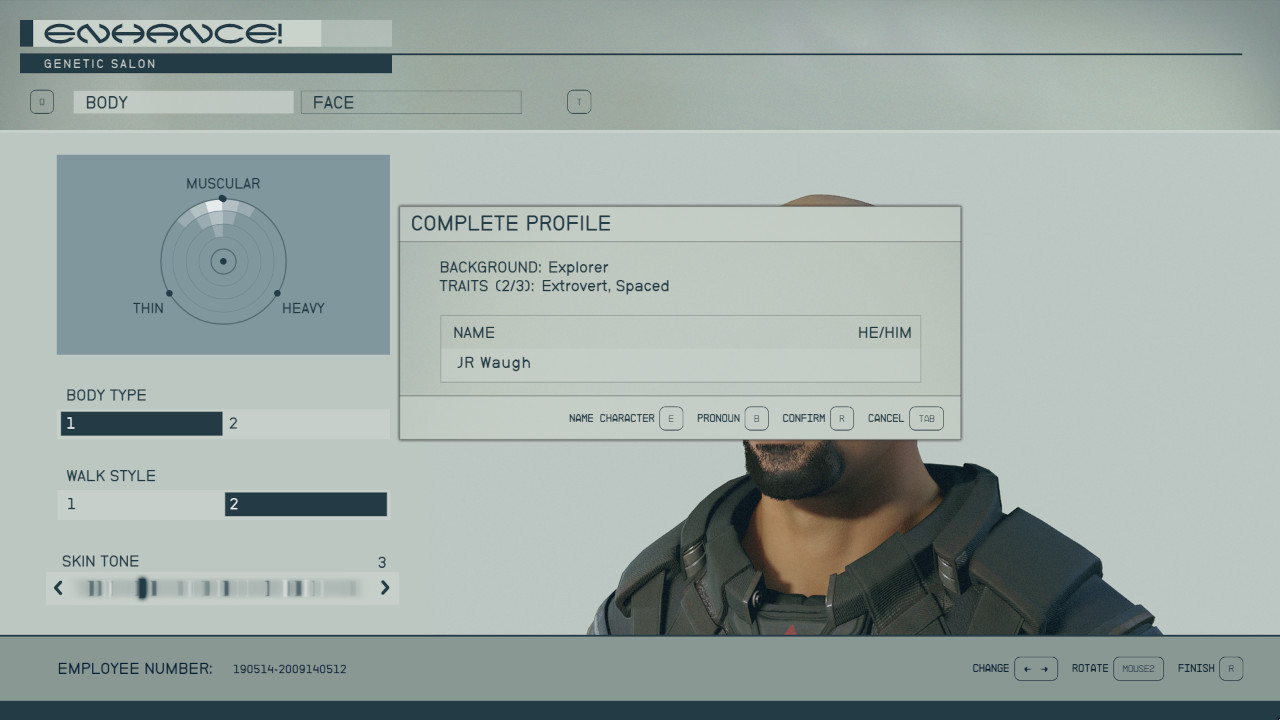1280x720 pixels.
Task: Select Body Type option 1
Action: click(140, 423)
